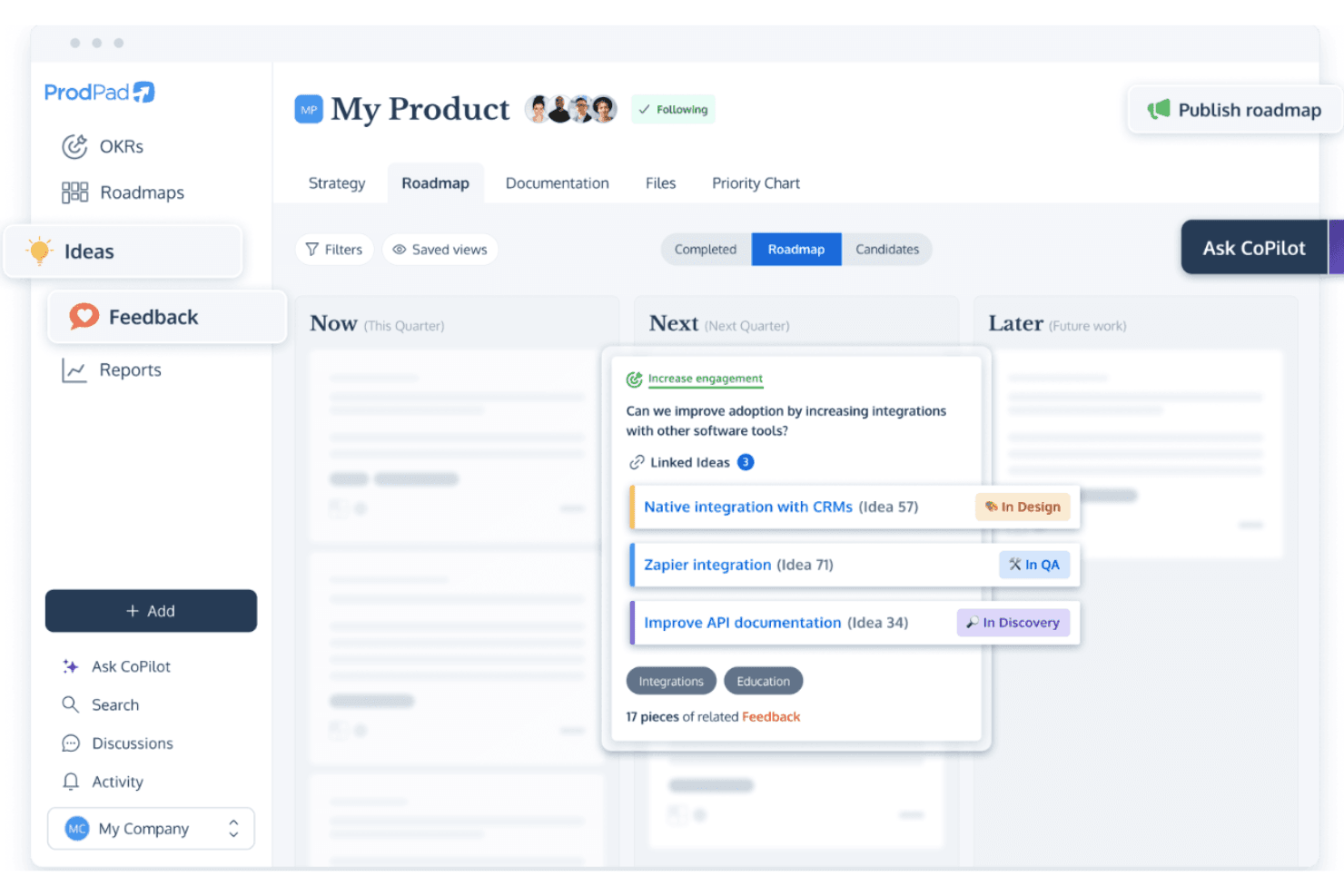Switch to the Files tab
This screenshot has height=896, width=1344.
point(660,183)
